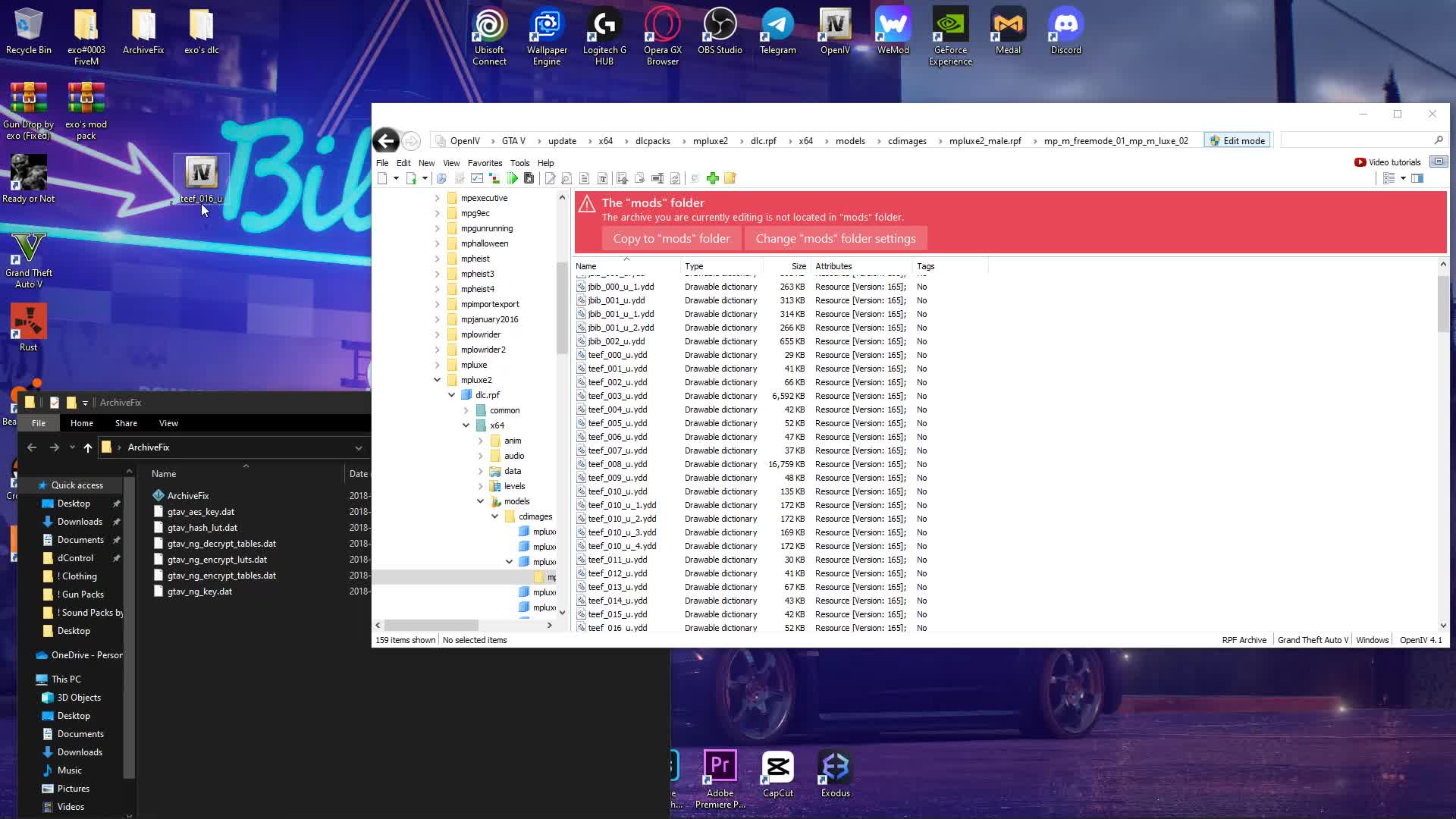Click the back arrow navigation button
This screenshot has width=1456, height=819.
coord(386,140)
